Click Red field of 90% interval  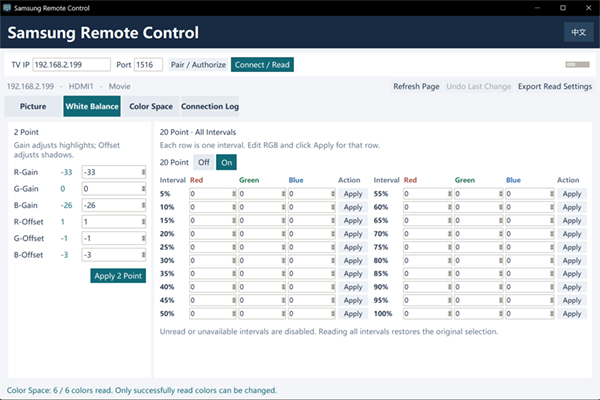(428, 287)
